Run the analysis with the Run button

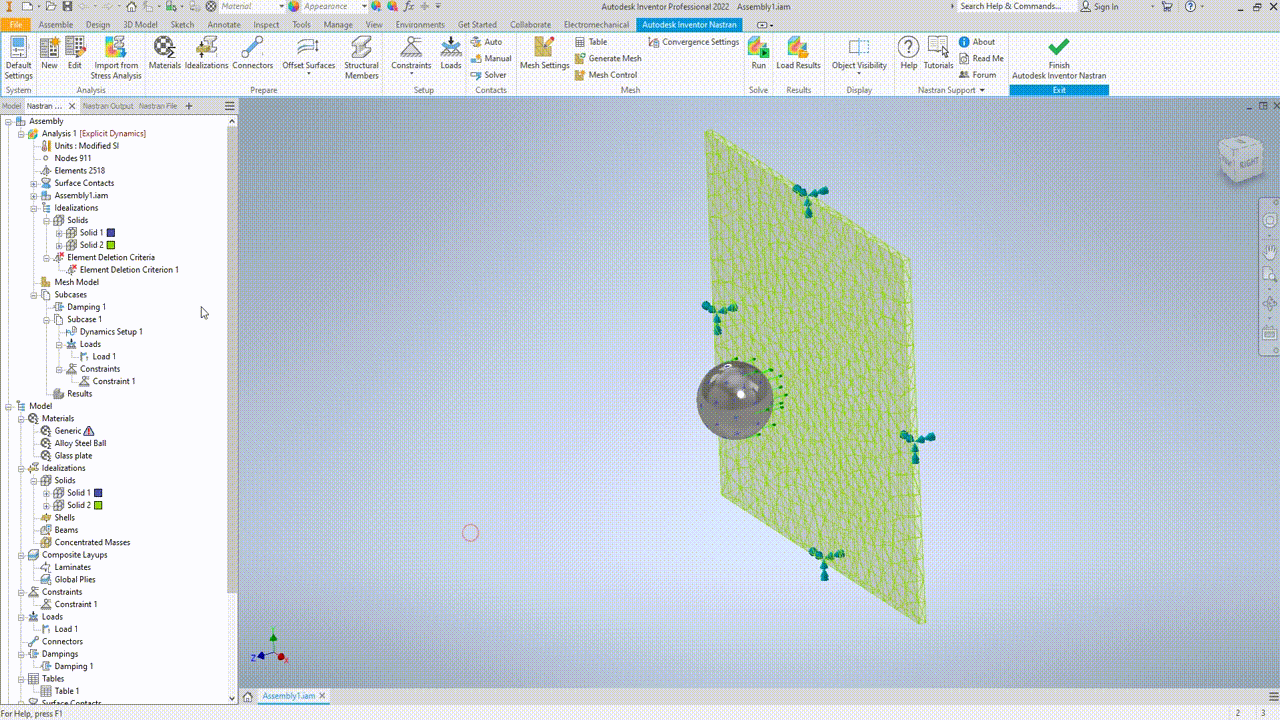(x=759, y=53)
